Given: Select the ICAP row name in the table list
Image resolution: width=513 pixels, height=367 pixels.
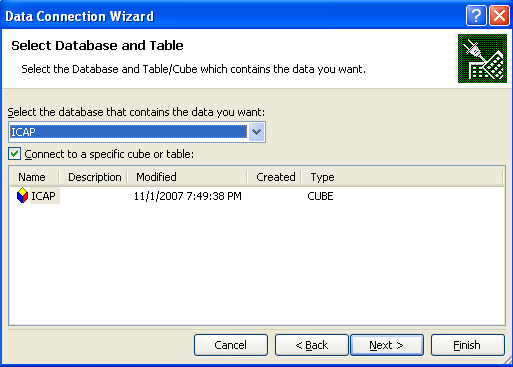Looking at the screenshot, I should [x=43, y=196].
